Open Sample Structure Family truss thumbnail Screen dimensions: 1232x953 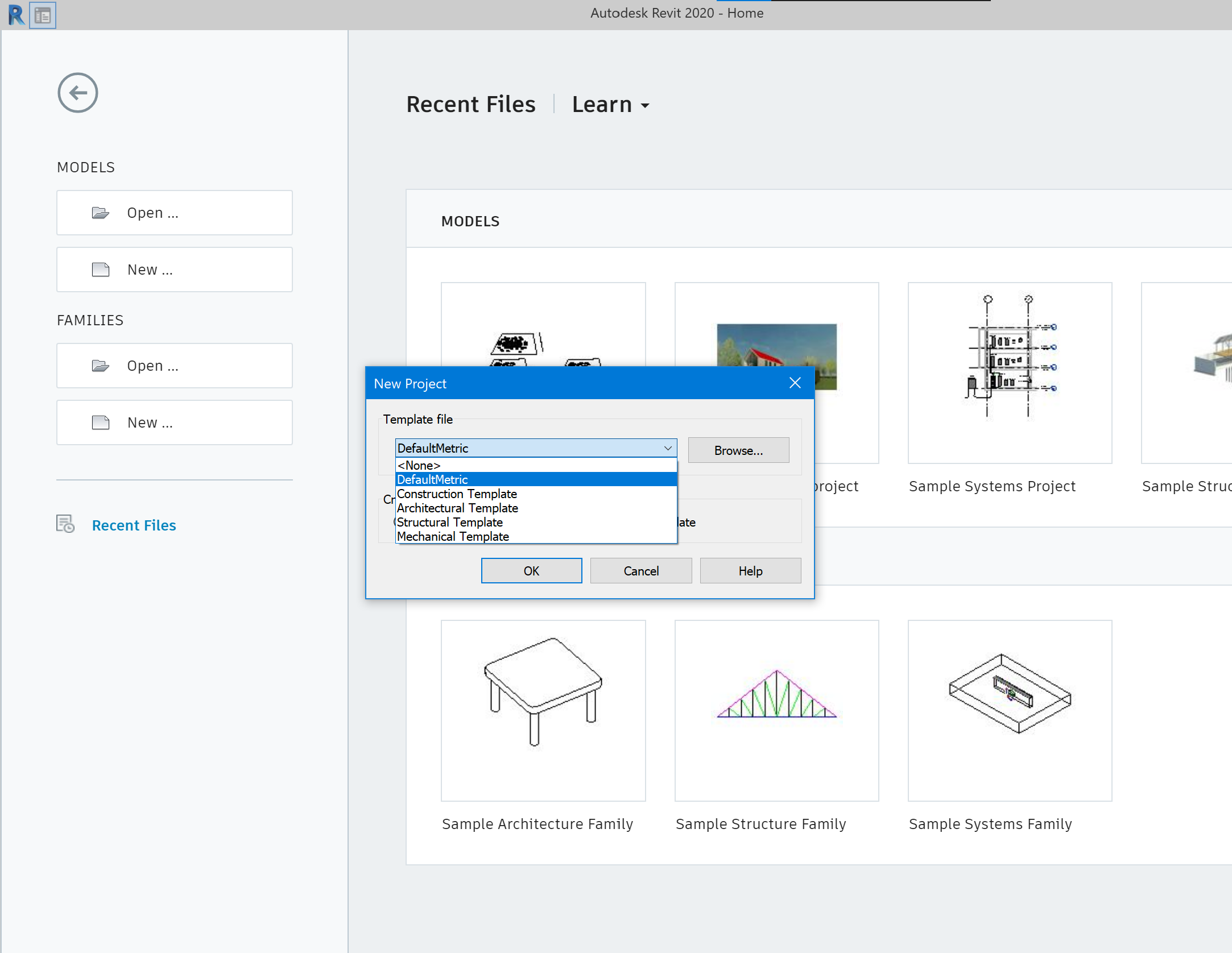776,710
